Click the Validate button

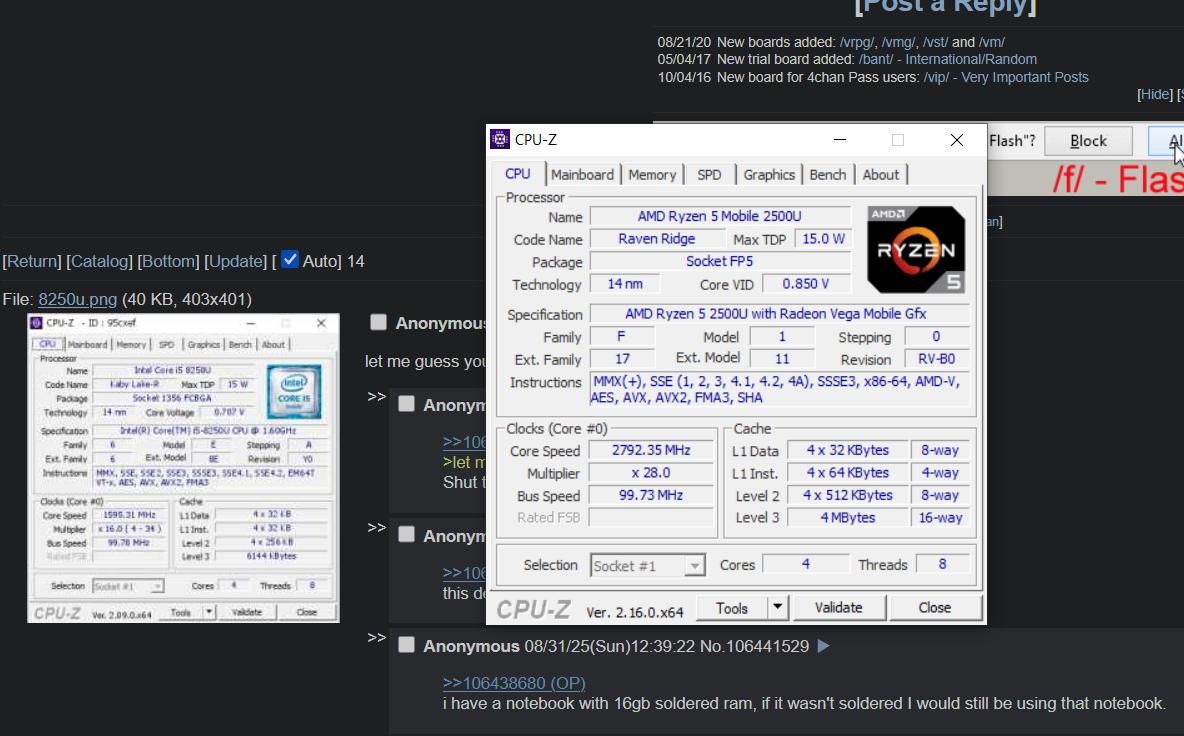coord(838,608)
